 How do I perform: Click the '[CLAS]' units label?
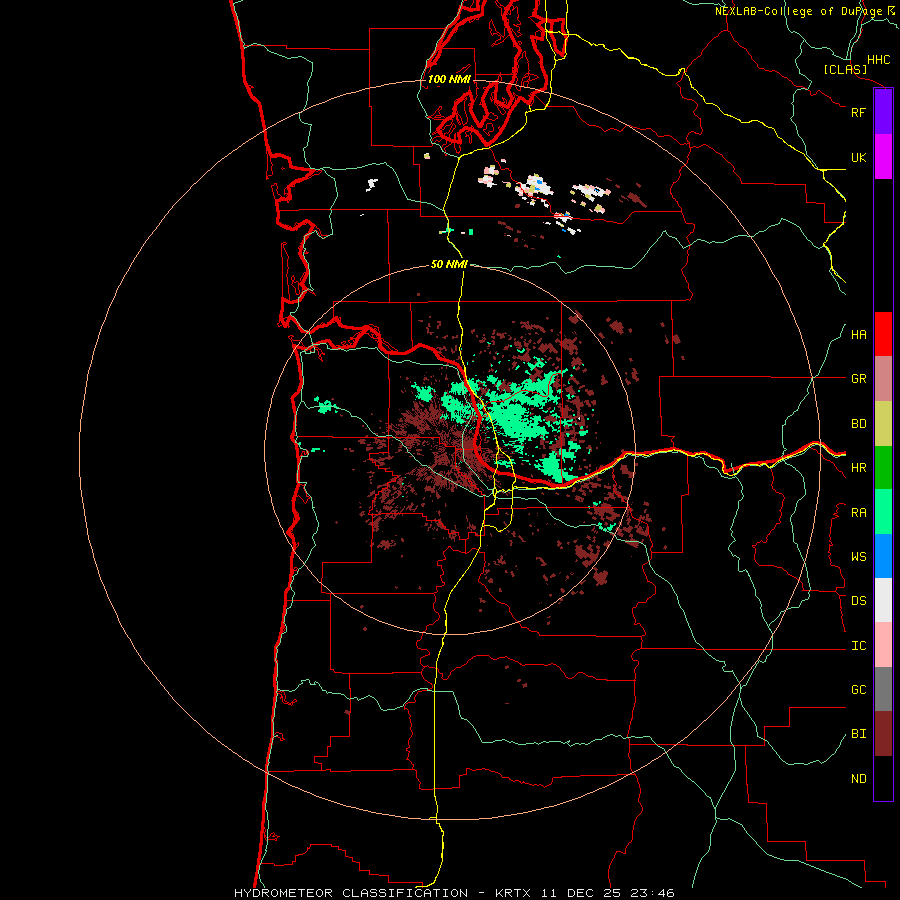pyautogui.click(x=845, y=70)
